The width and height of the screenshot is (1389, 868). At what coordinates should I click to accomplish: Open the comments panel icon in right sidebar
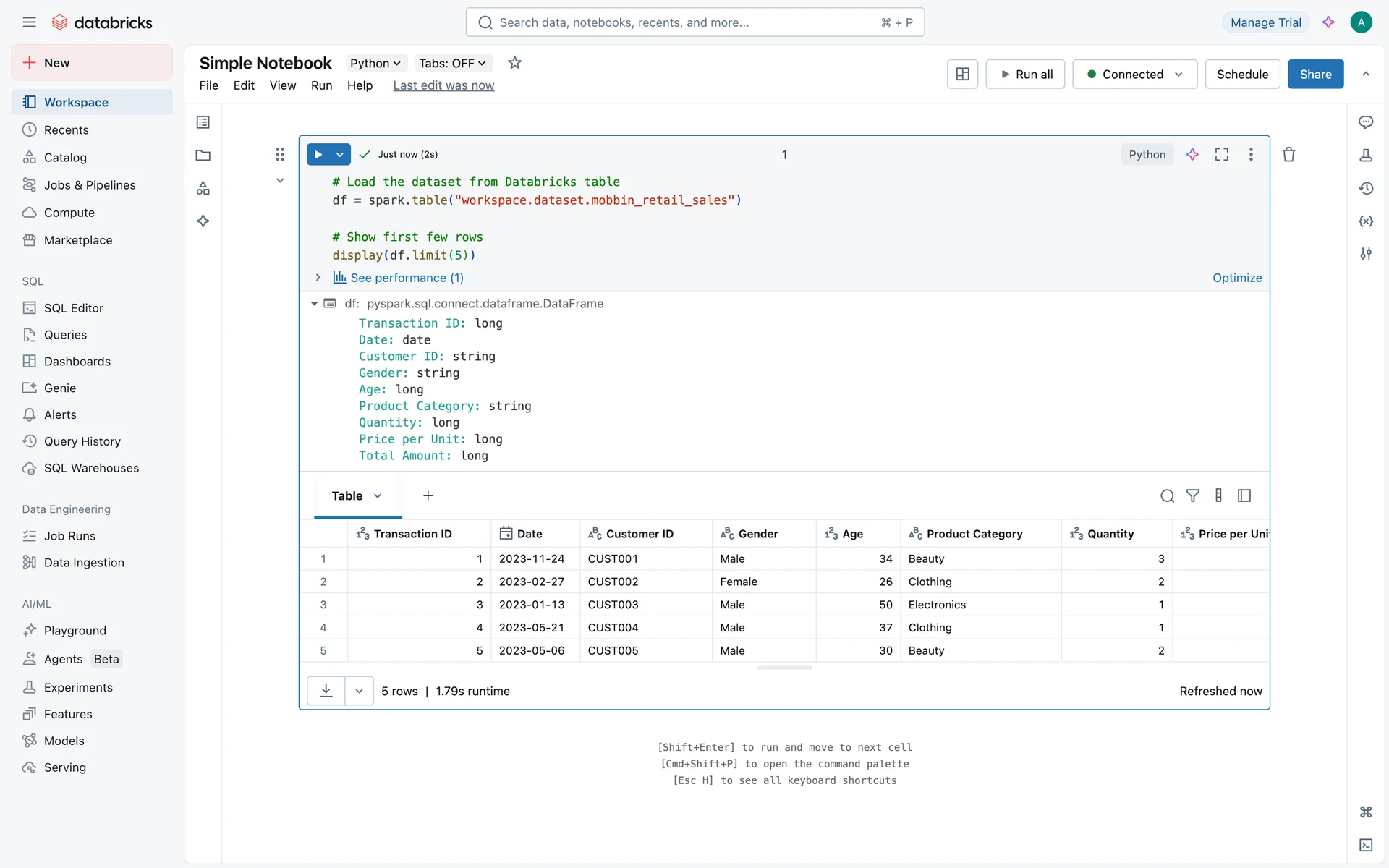[x=1365, y=122]
